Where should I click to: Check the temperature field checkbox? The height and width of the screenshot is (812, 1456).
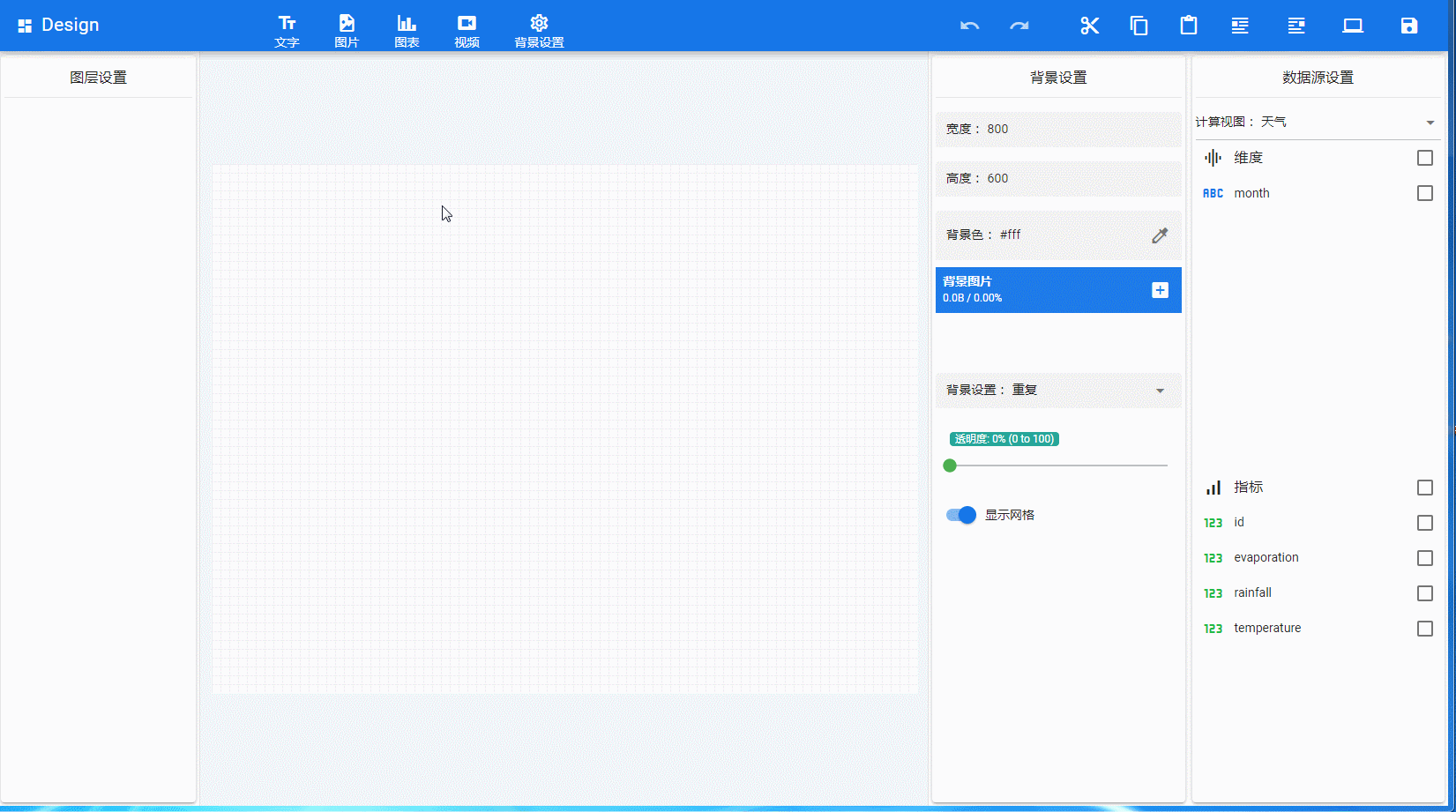[x=1425, y=629]
